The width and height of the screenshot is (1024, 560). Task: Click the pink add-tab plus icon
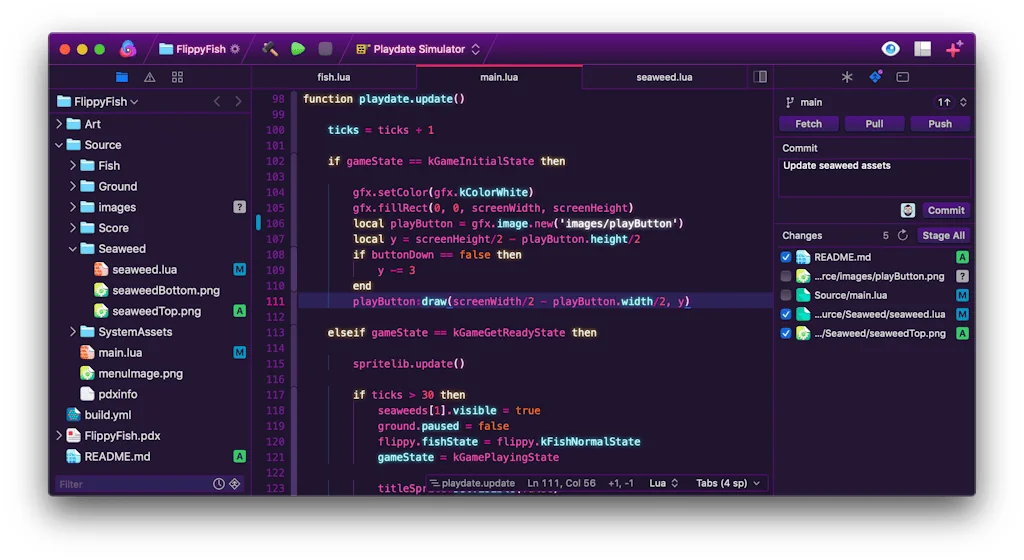coord(954,49)
